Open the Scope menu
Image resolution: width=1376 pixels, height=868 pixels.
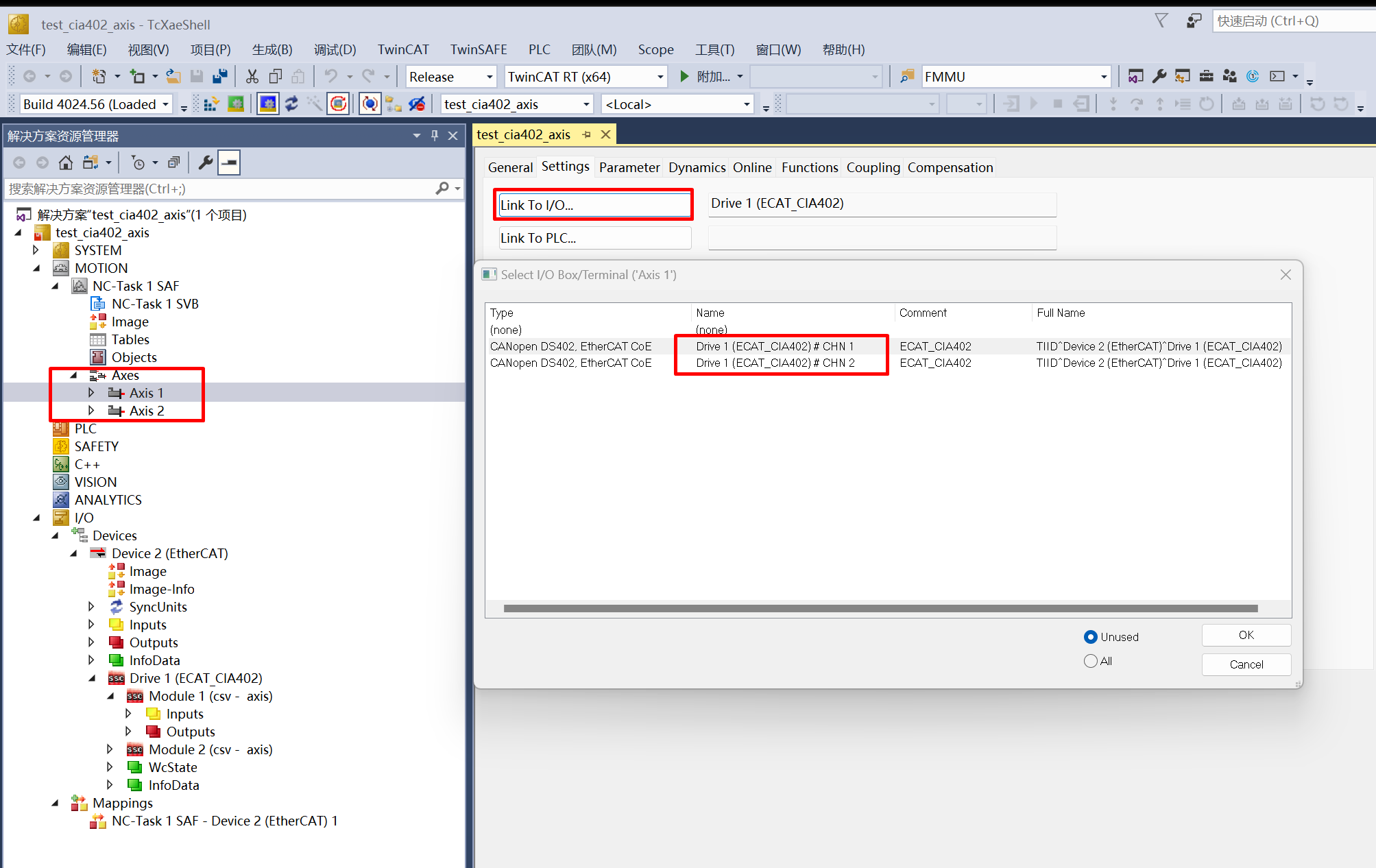(x=655, y=49)
